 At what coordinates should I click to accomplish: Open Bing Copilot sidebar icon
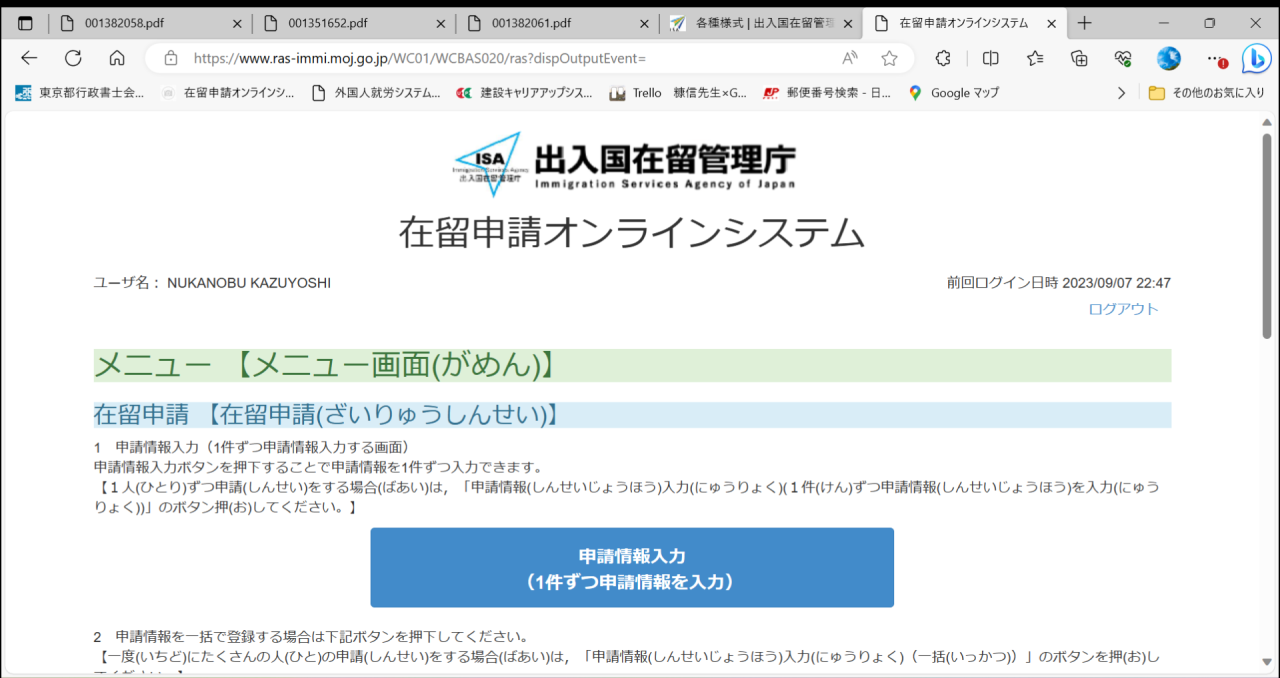[1255, 59]
